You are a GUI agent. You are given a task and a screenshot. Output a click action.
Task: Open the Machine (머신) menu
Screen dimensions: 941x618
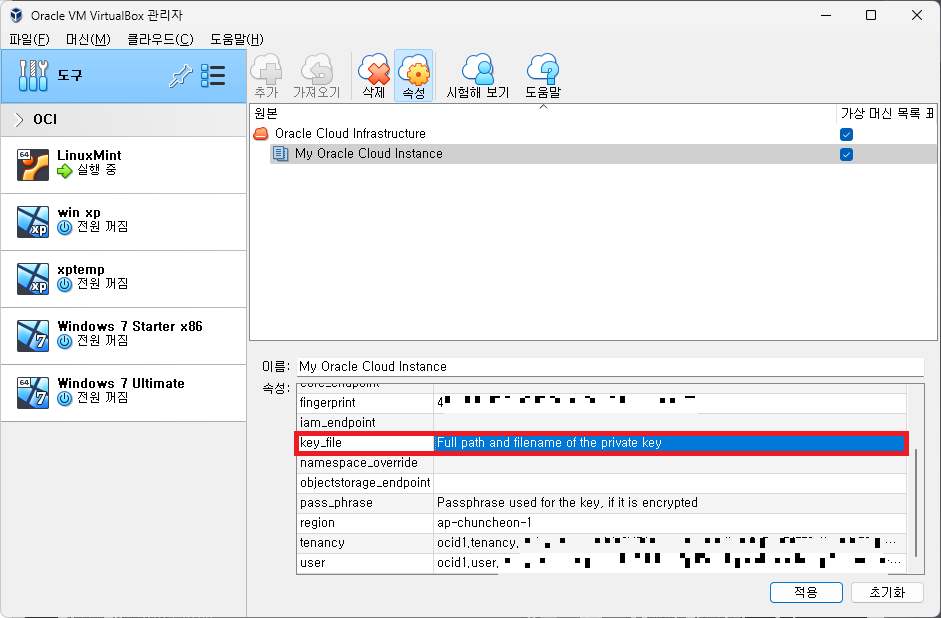88,40
